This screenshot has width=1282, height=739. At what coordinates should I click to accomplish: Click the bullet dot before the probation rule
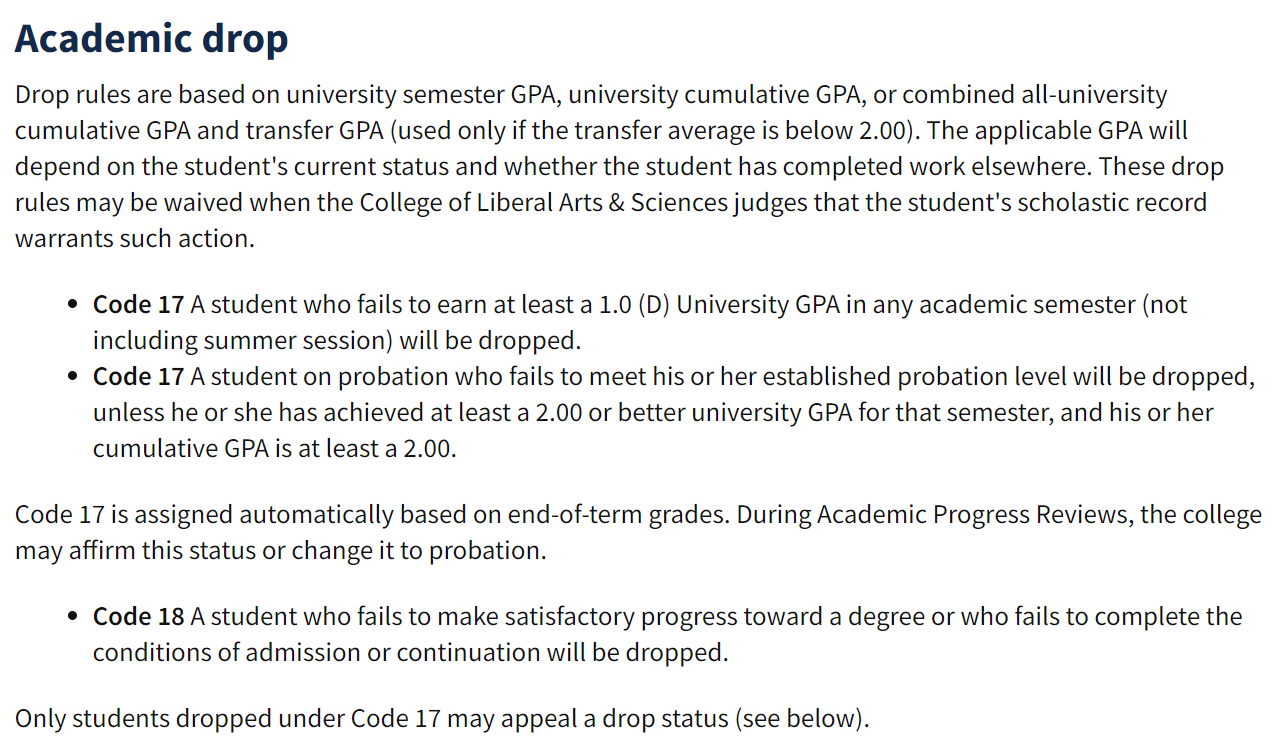pyautogui.click(x=72, y=378)
